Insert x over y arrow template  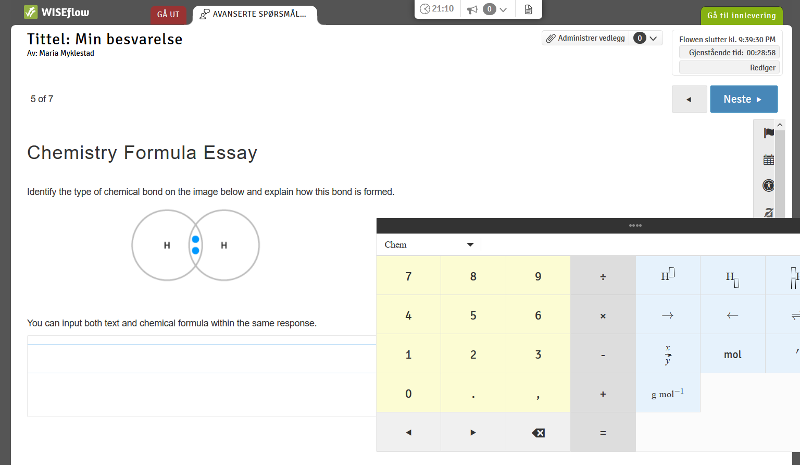click(668, 355)
